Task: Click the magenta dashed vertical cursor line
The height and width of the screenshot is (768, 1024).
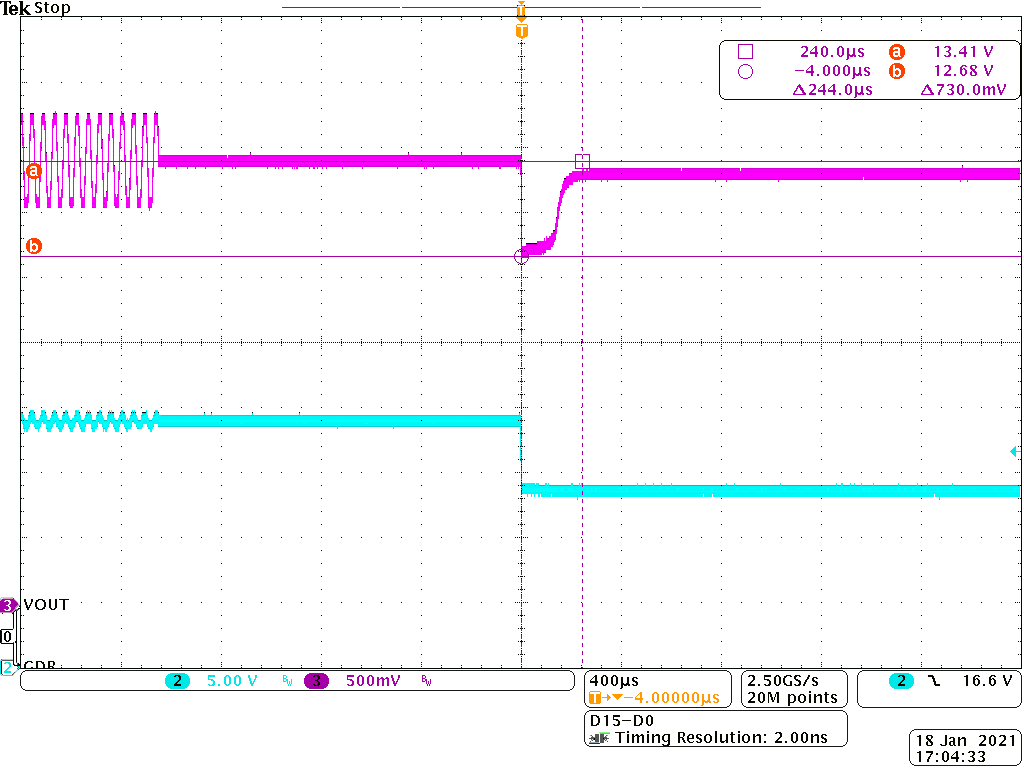Action: [582, 400]
